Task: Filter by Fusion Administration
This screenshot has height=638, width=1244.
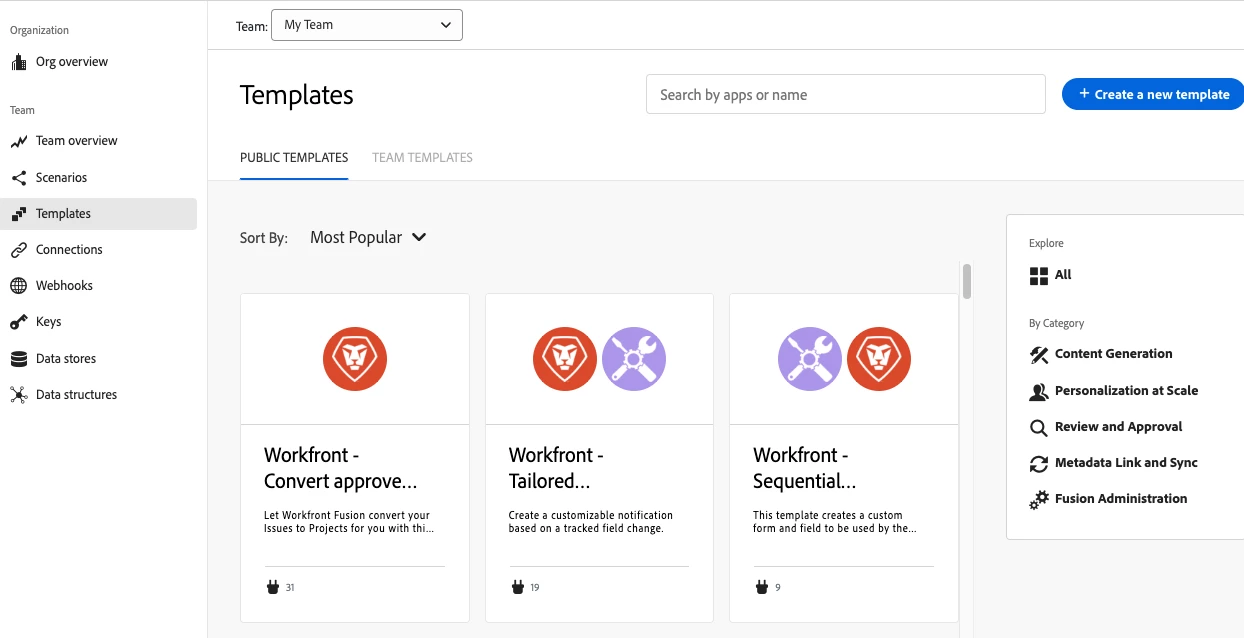Action: 1121,499
